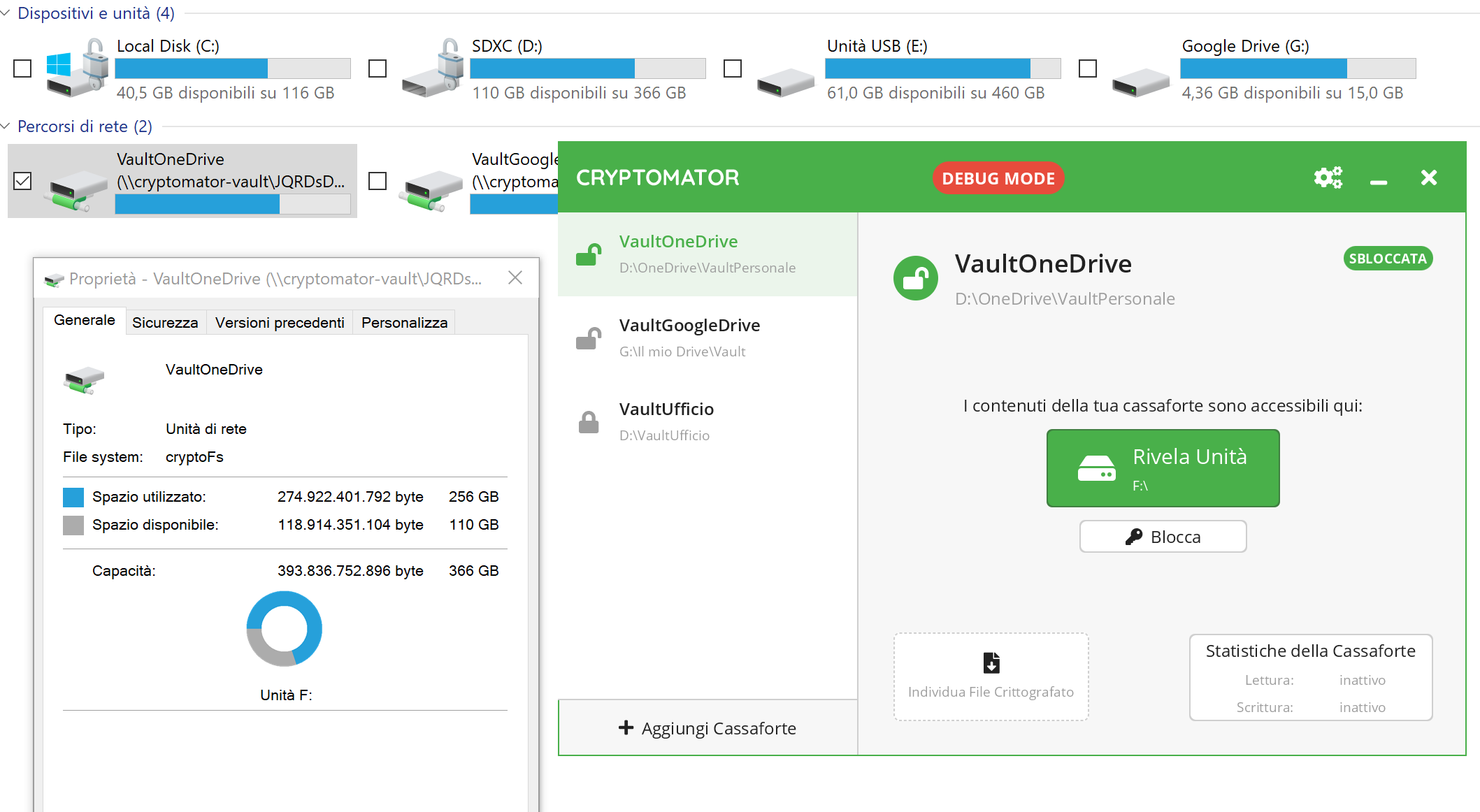This screenshot has height=812, width=1480.
Task: Click the Unità USB (E:) usage bar
Action: pos(943,68)
